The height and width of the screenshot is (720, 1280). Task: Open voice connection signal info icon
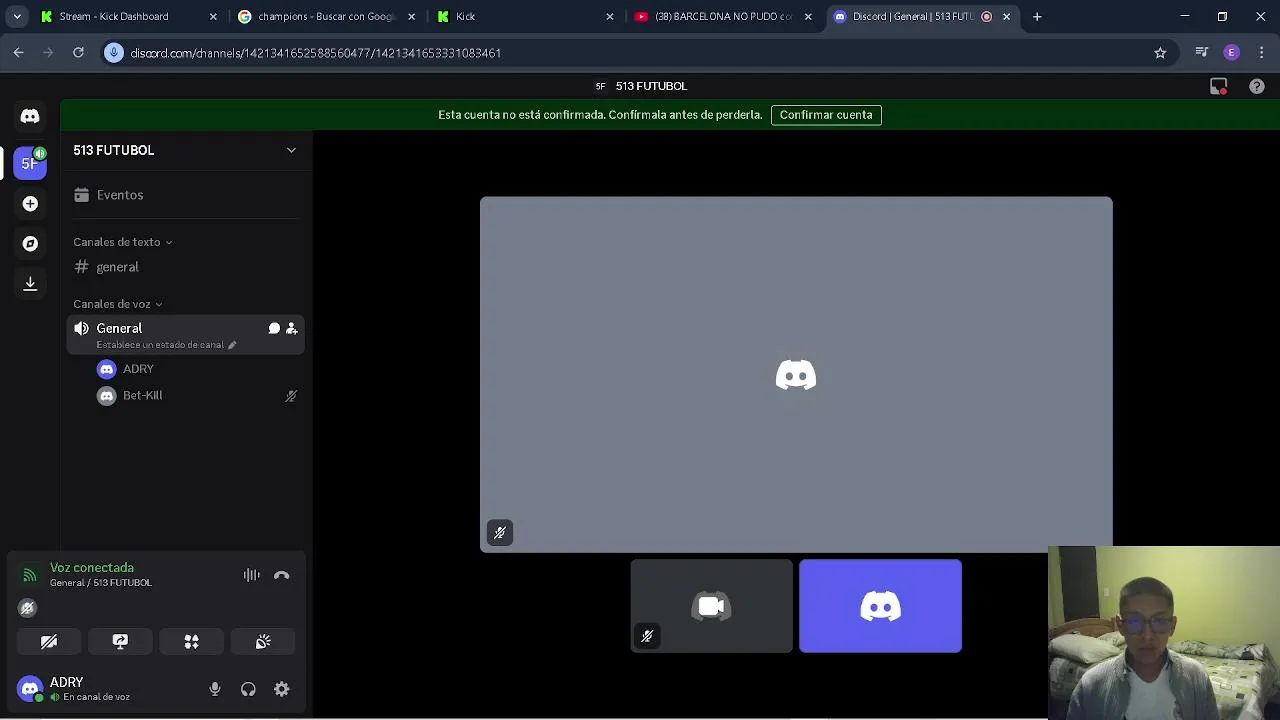29,575
